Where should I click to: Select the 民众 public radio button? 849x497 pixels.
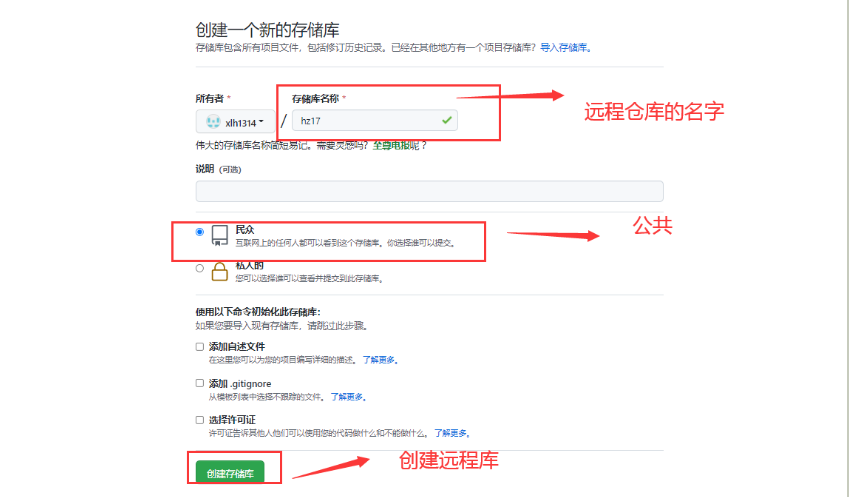200,232
